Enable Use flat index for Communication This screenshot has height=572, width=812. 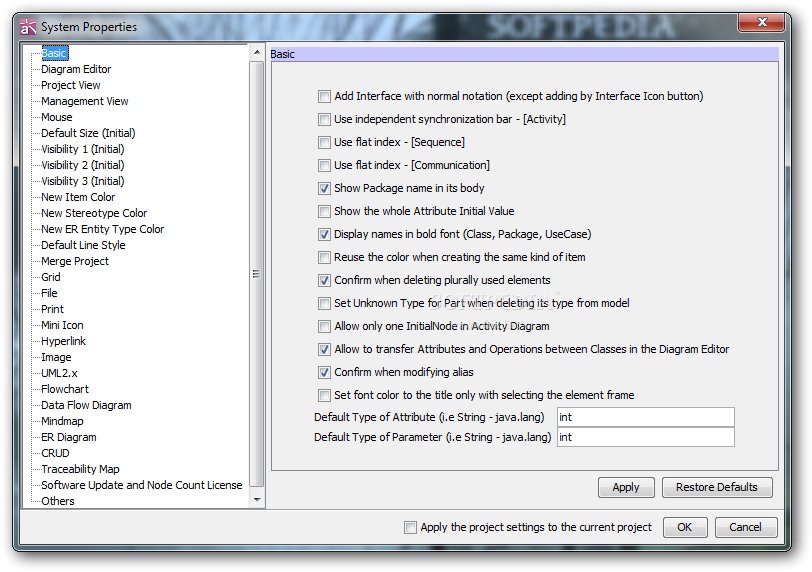324,165
